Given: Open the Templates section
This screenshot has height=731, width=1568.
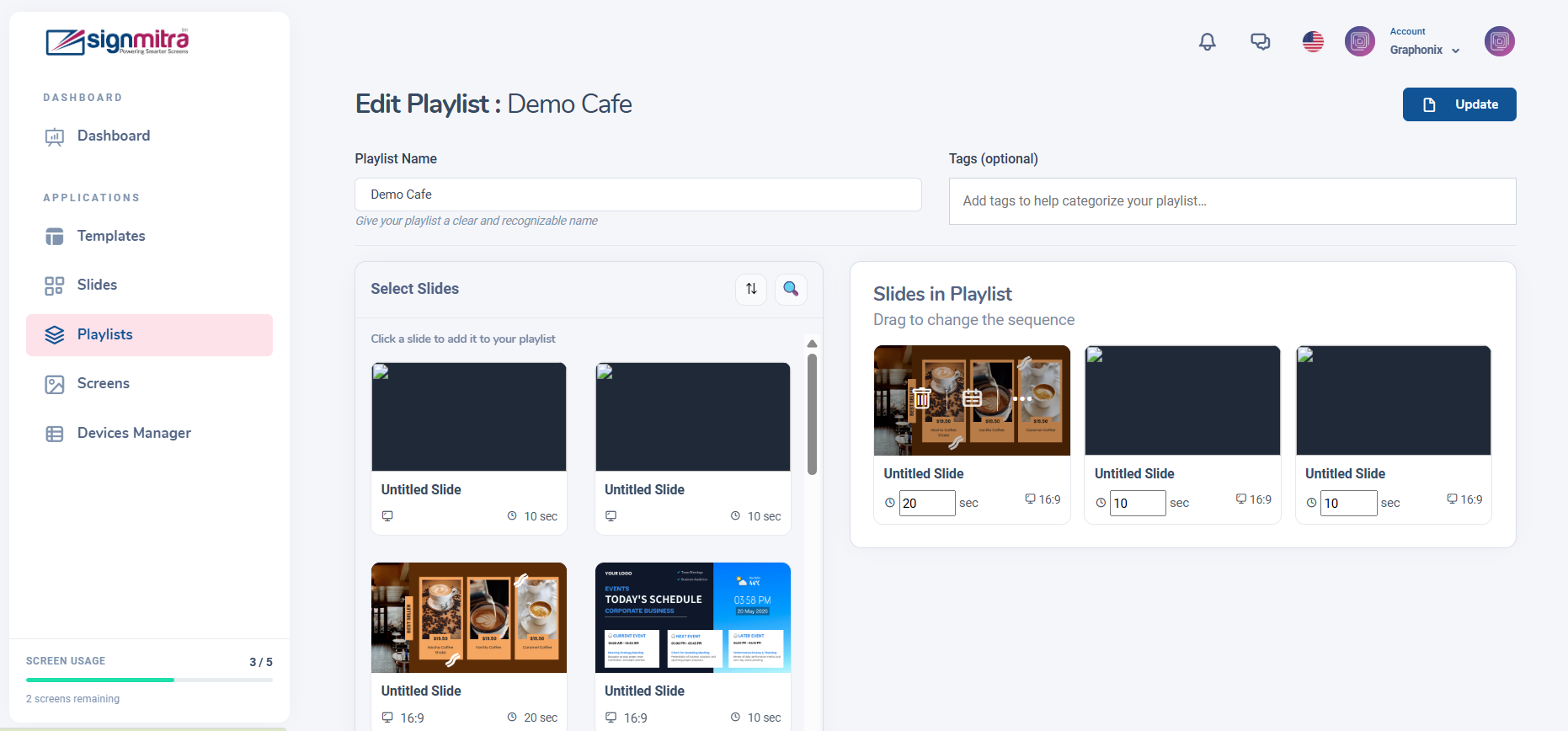Looking at the screenshot, I should [x=111, y=236].
